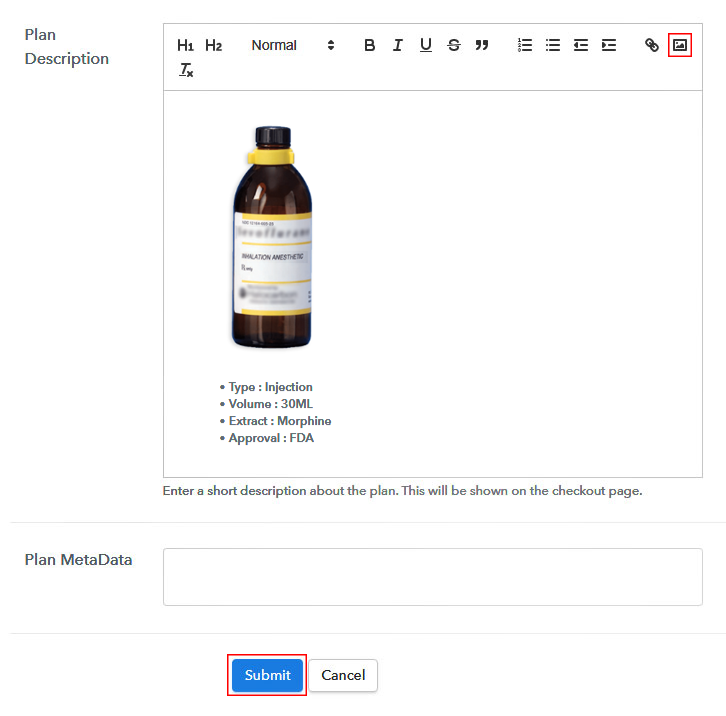Click the 'Type : Injection' bullet line
This screenshot has height=716, width=726.
270,387
